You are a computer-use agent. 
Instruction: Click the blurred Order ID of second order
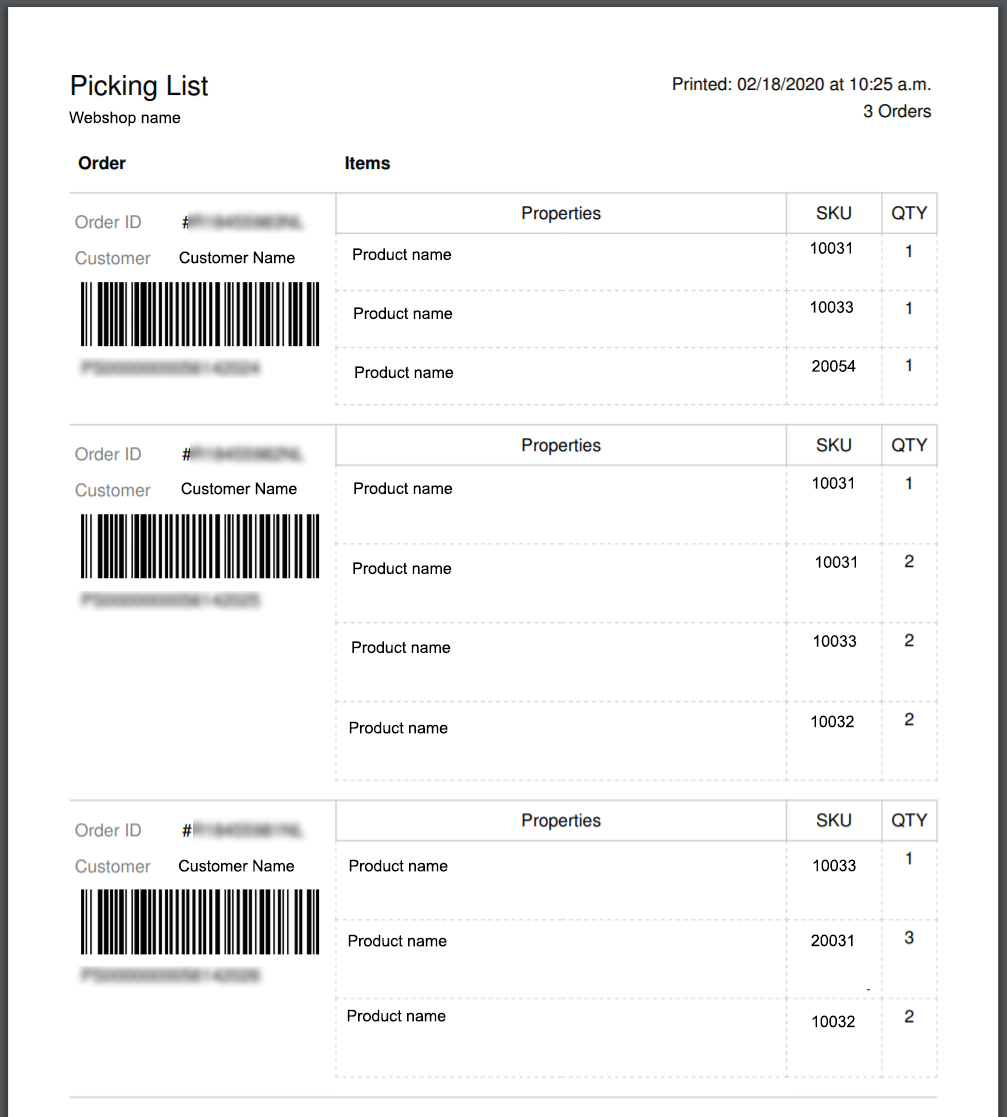(242, 454)
